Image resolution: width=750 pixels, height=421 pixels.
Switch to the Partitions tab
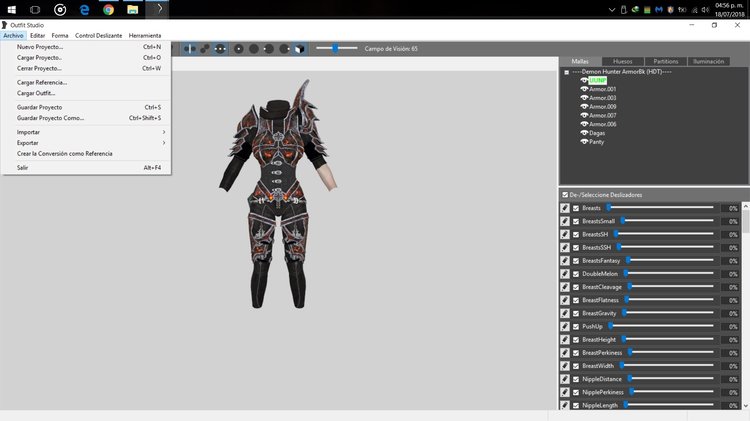pyautogui.click(x=666, y=61)
